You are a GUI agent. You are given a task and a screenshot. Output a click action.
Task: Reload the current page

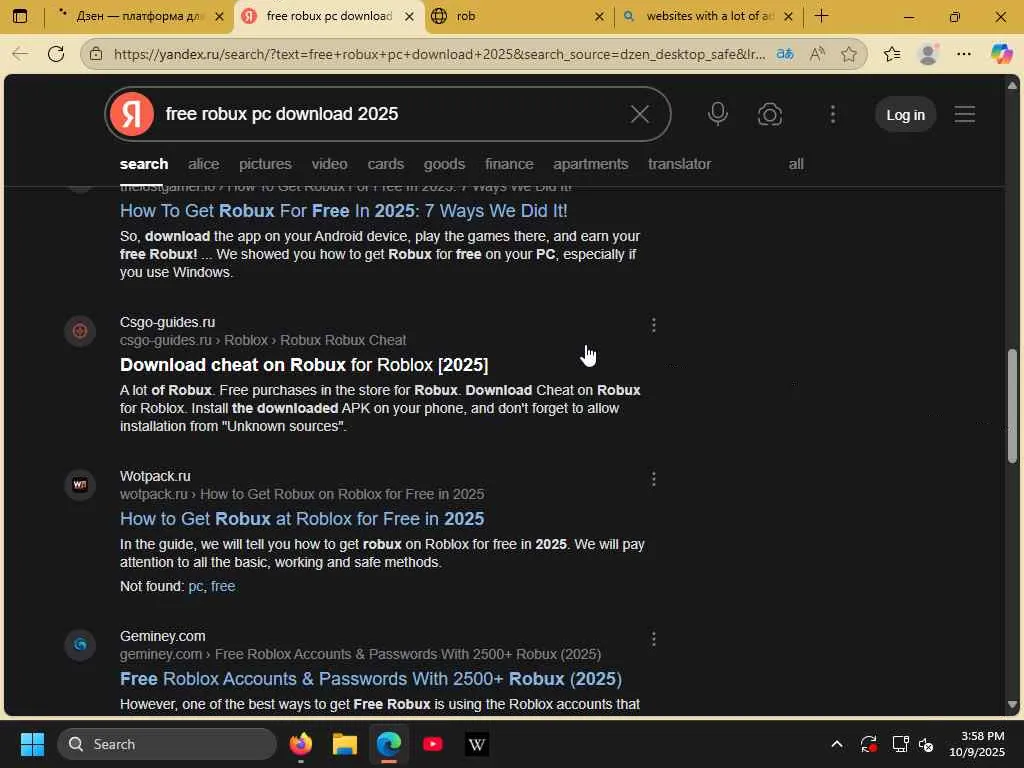[56, 54]
